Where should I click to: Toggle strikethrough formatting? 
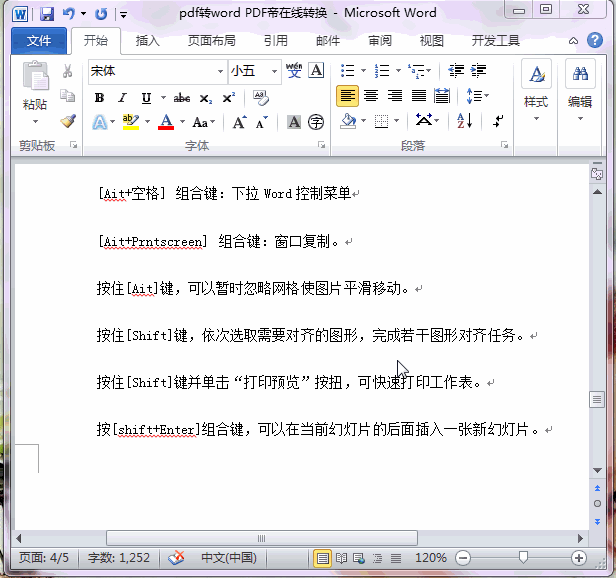point(182,98)
